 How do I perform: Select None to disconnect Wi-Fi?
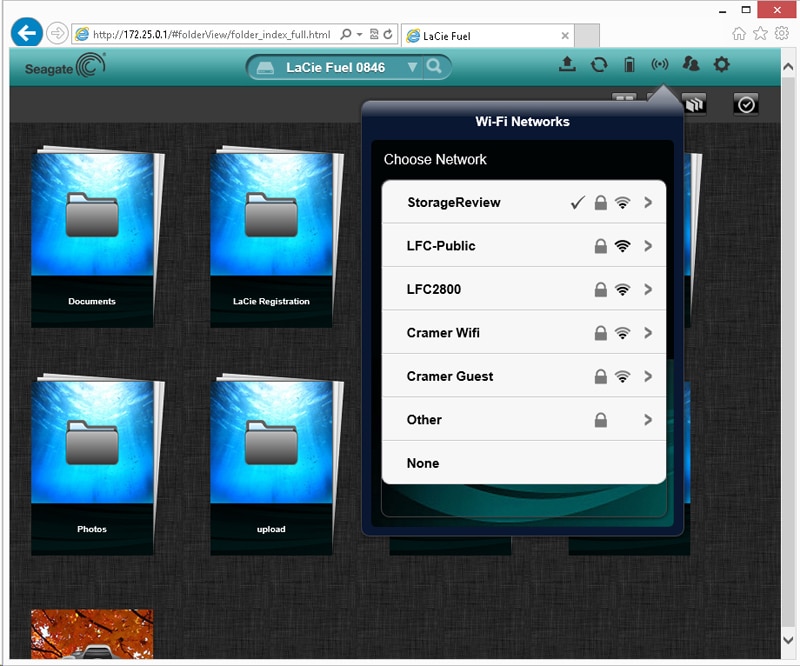(524, 463)
